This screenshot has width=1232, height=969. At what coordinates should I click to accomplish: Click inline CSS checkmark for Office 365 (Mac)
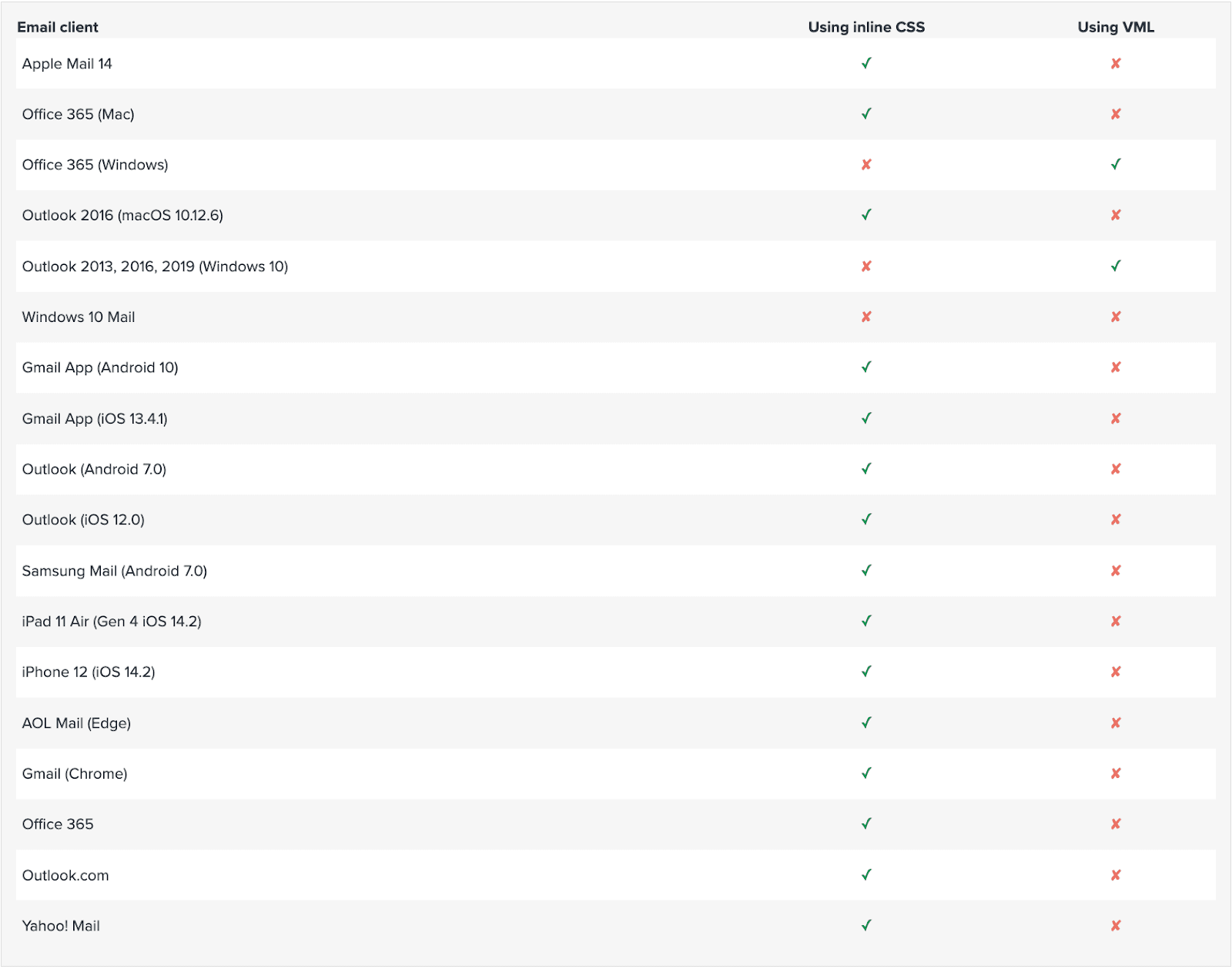click(866, 114)
